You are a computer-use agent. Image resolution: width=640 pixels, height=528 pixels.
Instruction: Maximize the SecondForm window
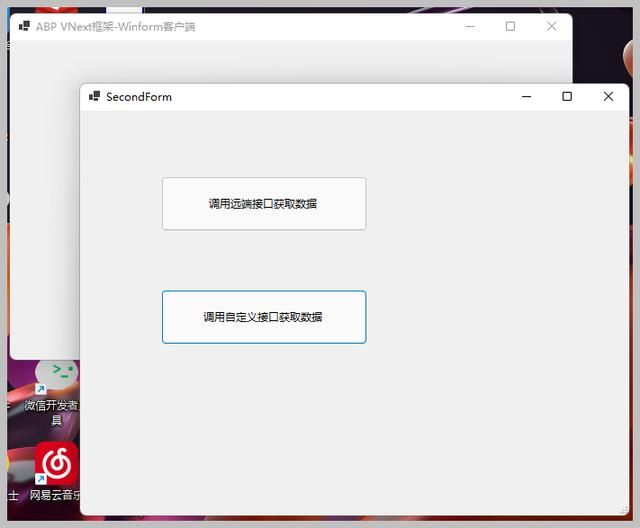point(567,97)
